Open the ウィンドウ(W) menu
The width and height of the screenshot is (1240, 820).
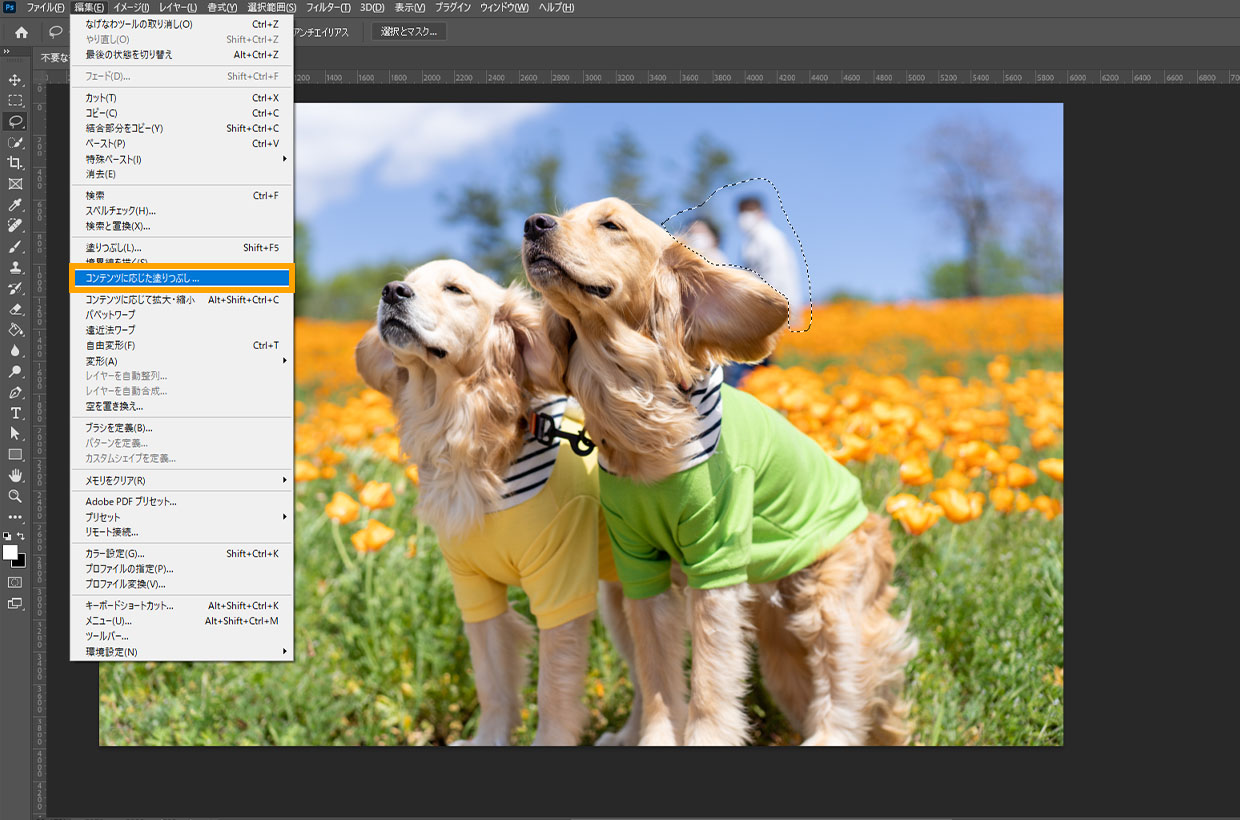tap(505, 7)
